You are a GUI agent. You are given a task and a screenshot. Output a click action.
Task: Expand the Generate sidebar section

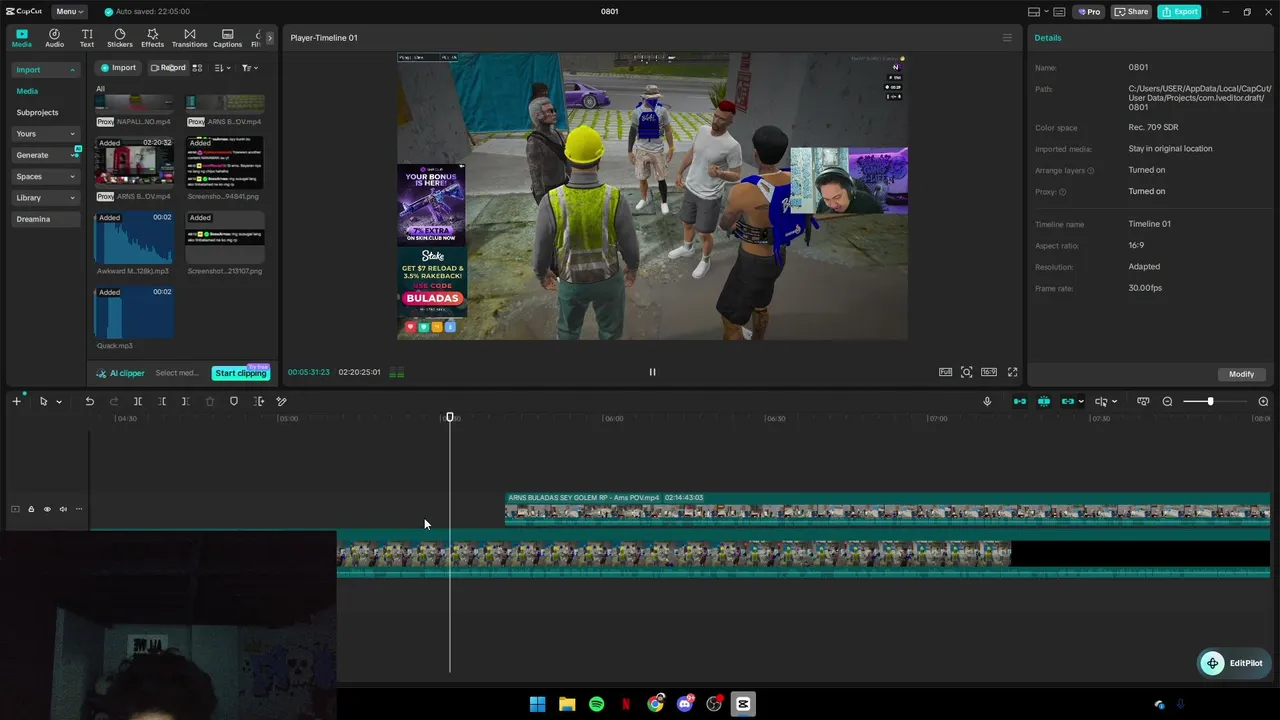45,155
